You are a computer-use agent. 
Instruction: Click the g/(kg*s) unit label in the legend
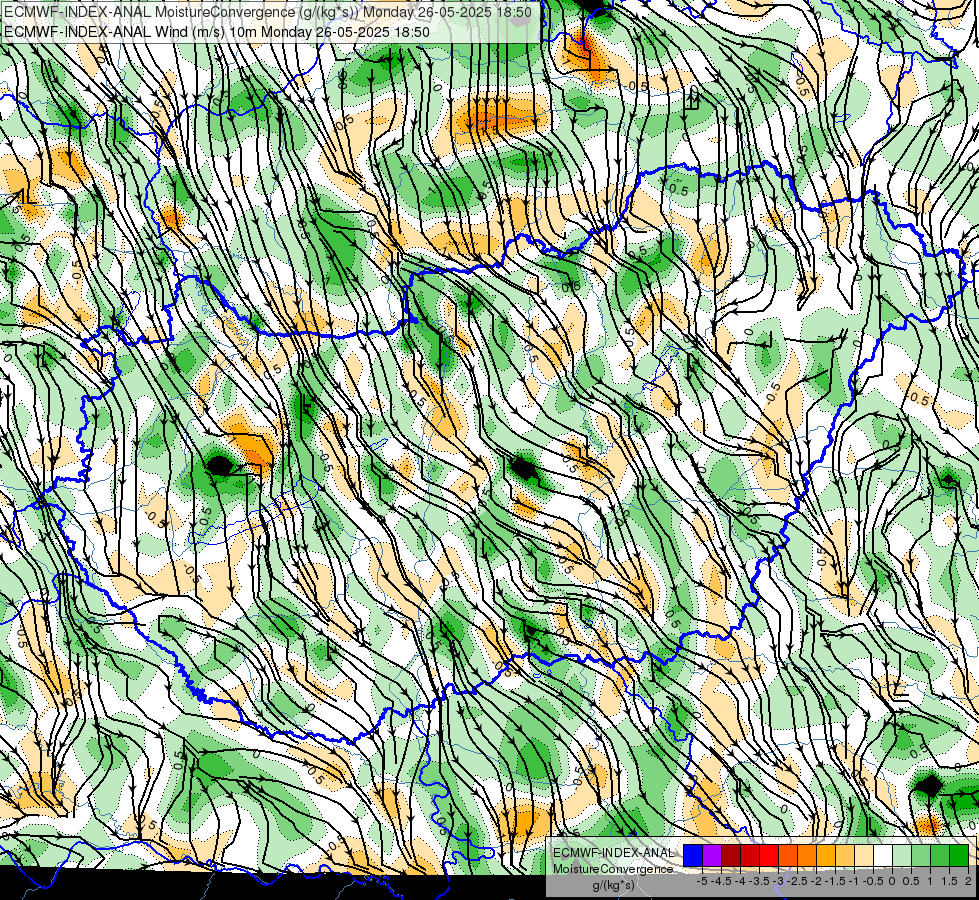(614, 886)
